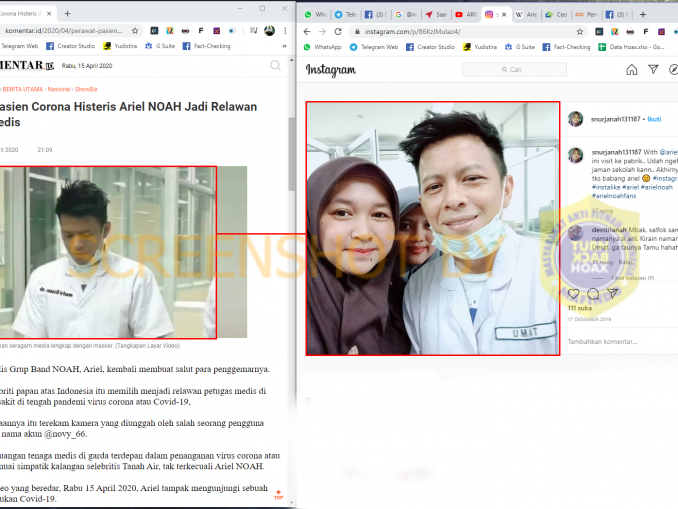678x509 pixels.
Task: Click the Ariel video screenshot in article
Action: coord(108,252)
